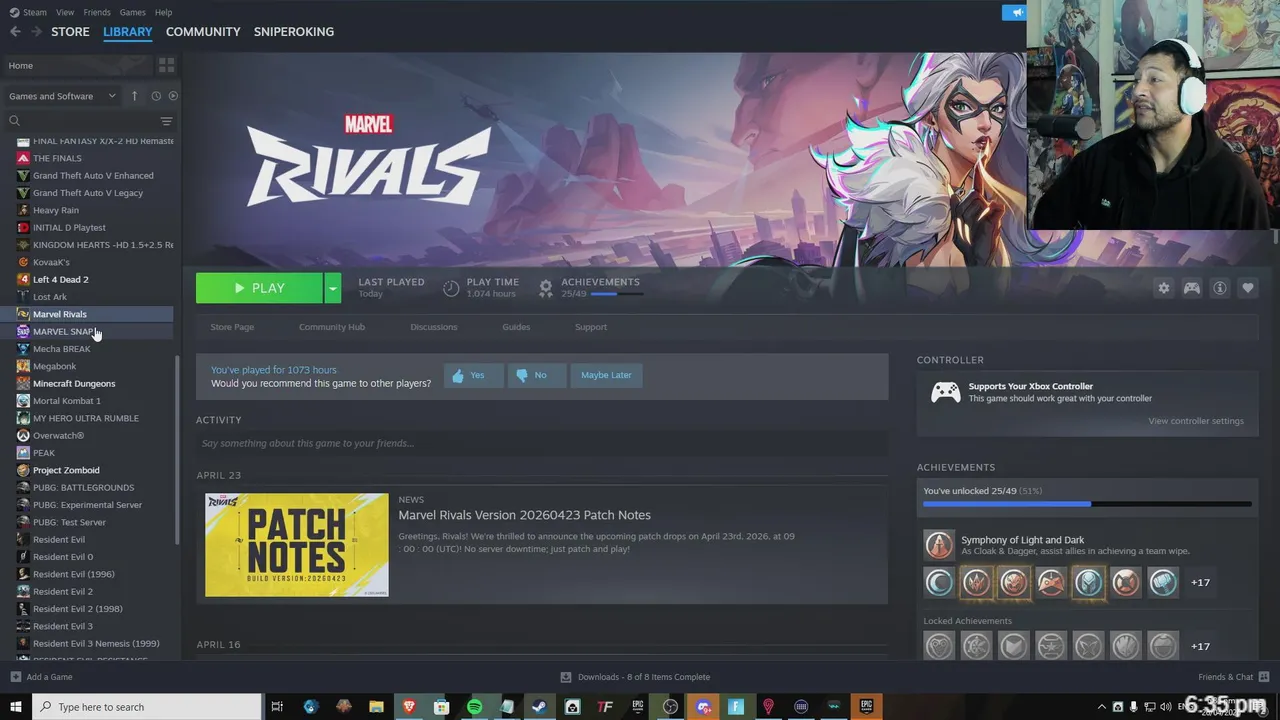Select Marvel Rivals in the game list

coord(87,314)
